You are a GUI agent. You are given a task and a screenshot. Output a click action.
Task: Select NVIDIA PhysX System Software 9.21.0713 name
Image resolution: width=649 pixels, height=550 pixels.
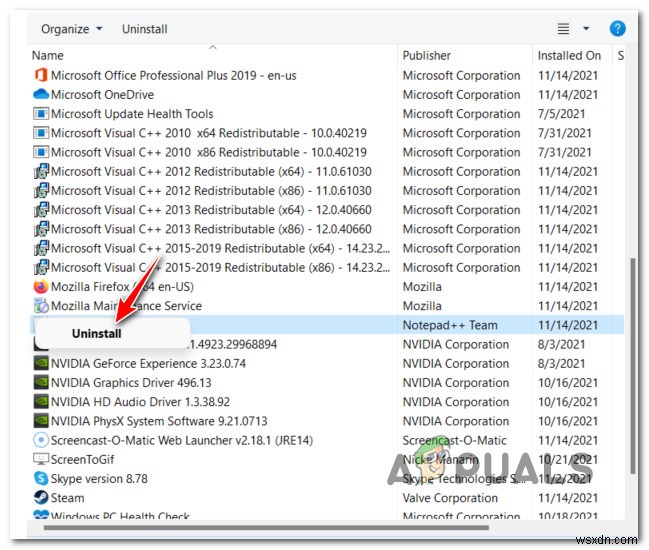(159, 421)
